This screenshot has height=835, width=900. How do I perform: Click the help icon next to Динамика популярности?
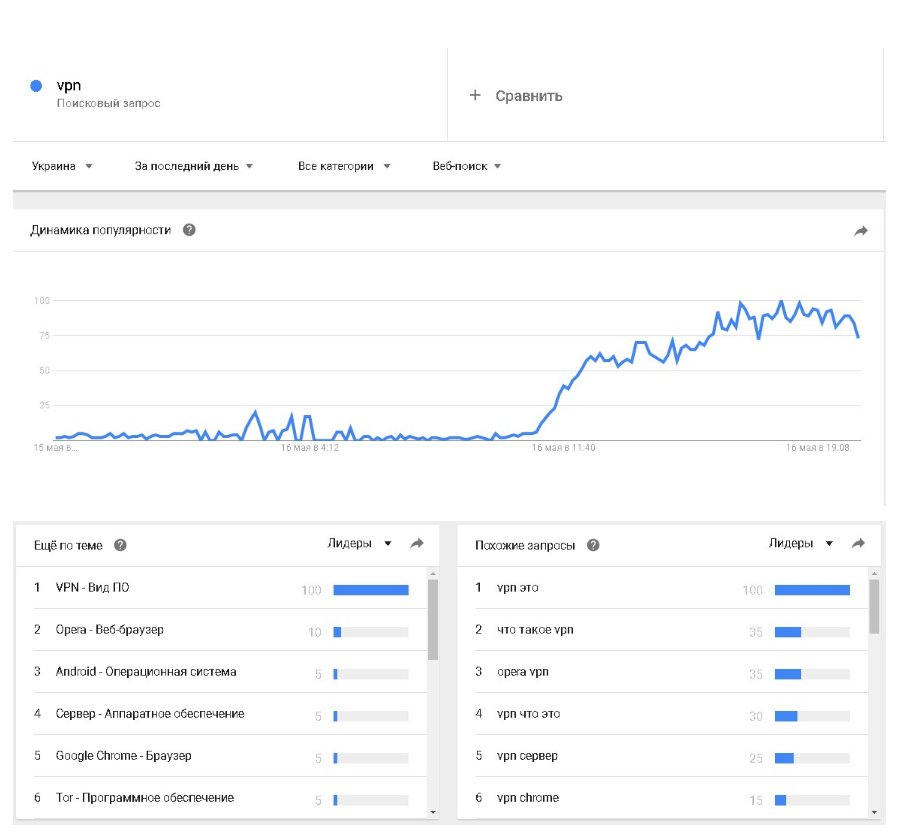click(x=189, y=230)
